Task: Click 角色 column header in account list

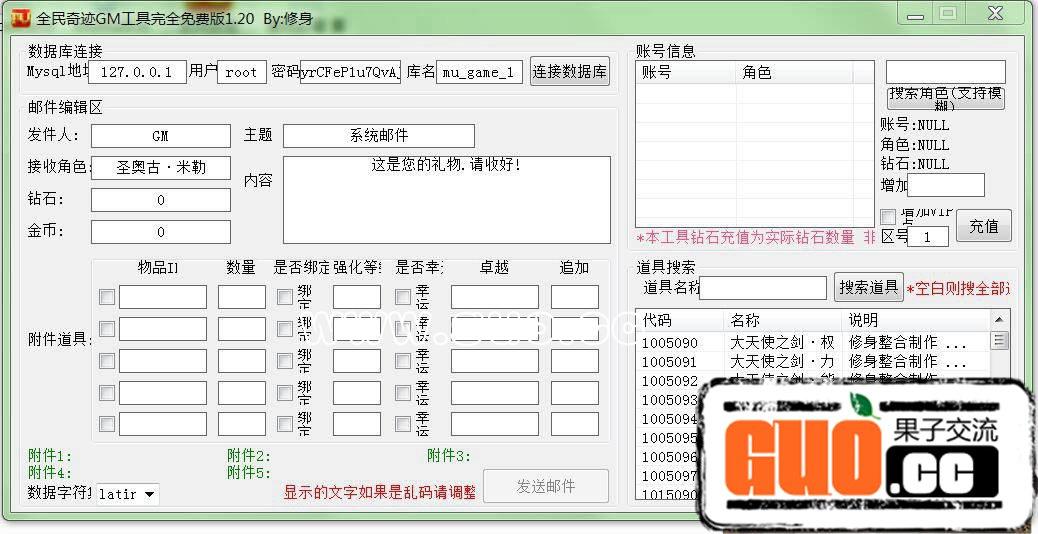Action: pos(790,73)
